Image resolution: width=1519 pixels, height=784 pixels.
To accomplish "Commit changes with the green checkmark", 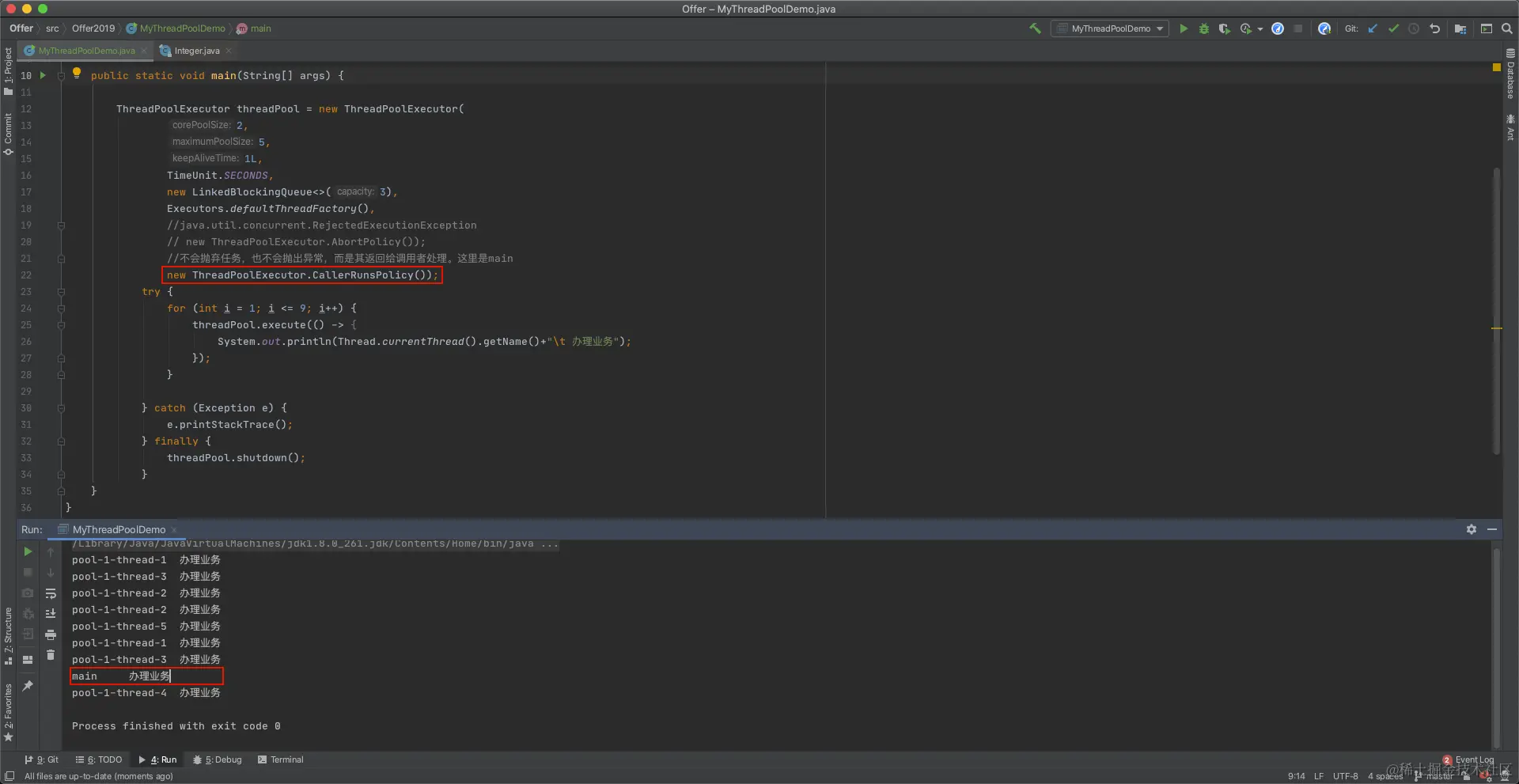I will pos(1393,28).
